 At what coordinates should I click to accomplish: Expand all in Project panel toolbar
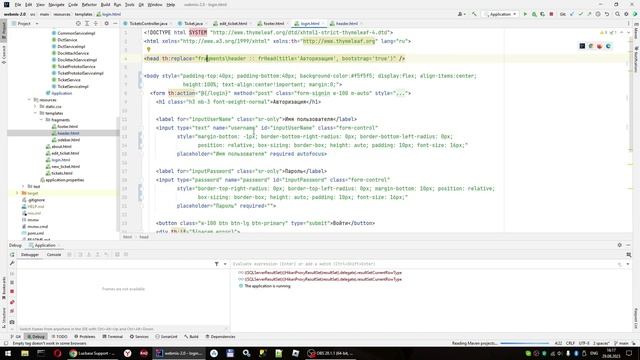pyautogui.click(x=87, y=24)
